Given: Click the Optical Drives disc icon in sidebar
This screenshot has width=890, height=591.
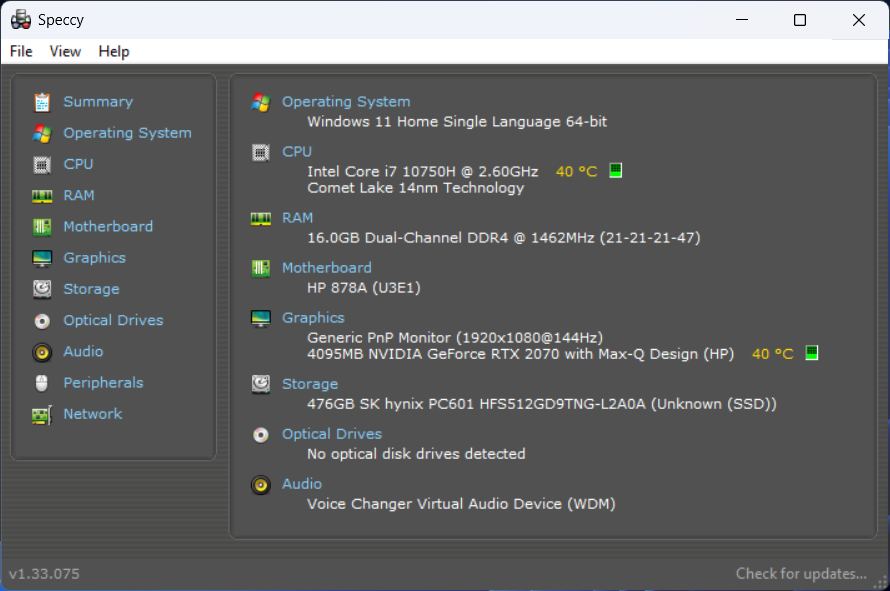Looking at the screenshot, I should (42, 321).
